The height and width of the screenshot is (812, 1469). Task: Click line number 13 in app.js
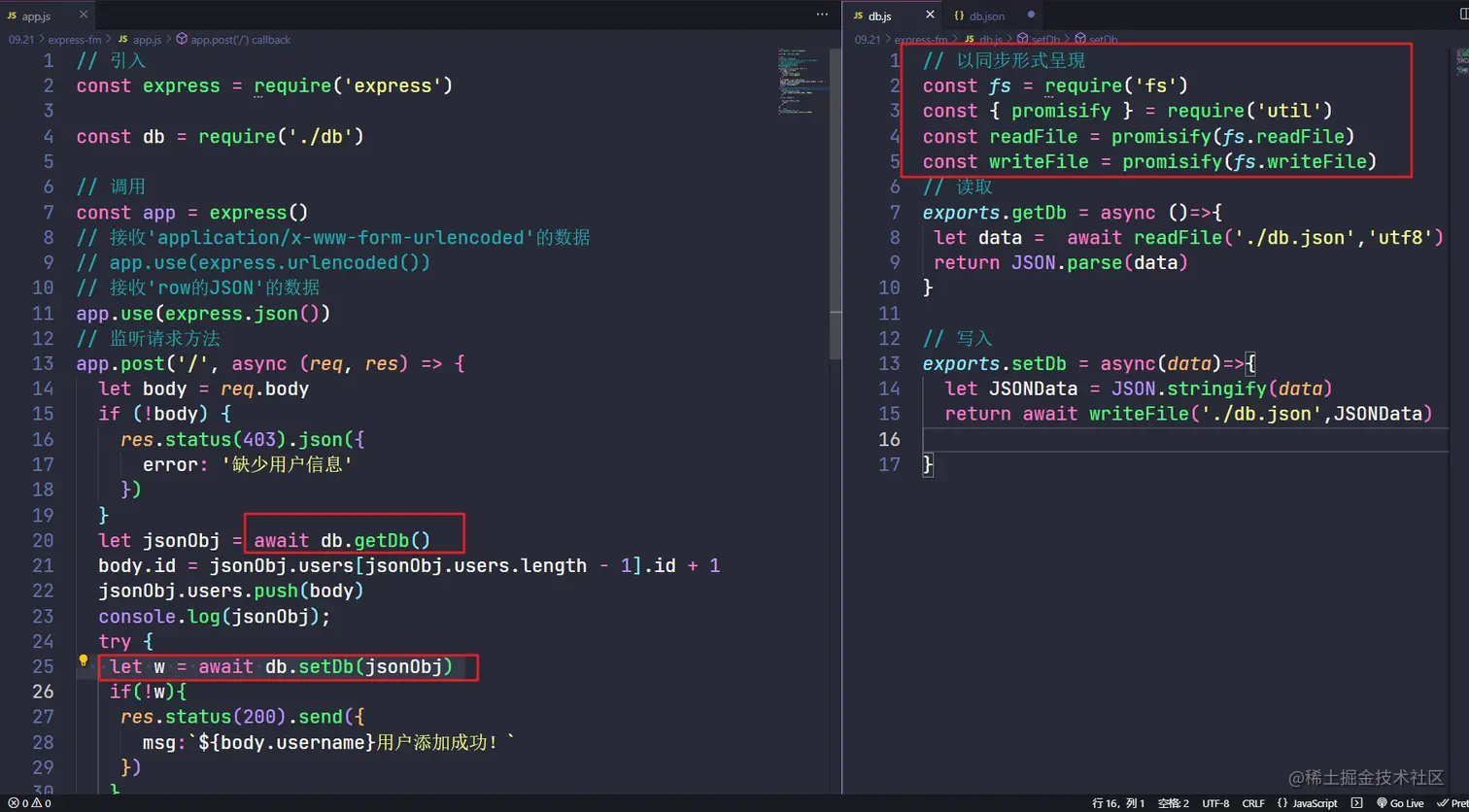[43, 364]
